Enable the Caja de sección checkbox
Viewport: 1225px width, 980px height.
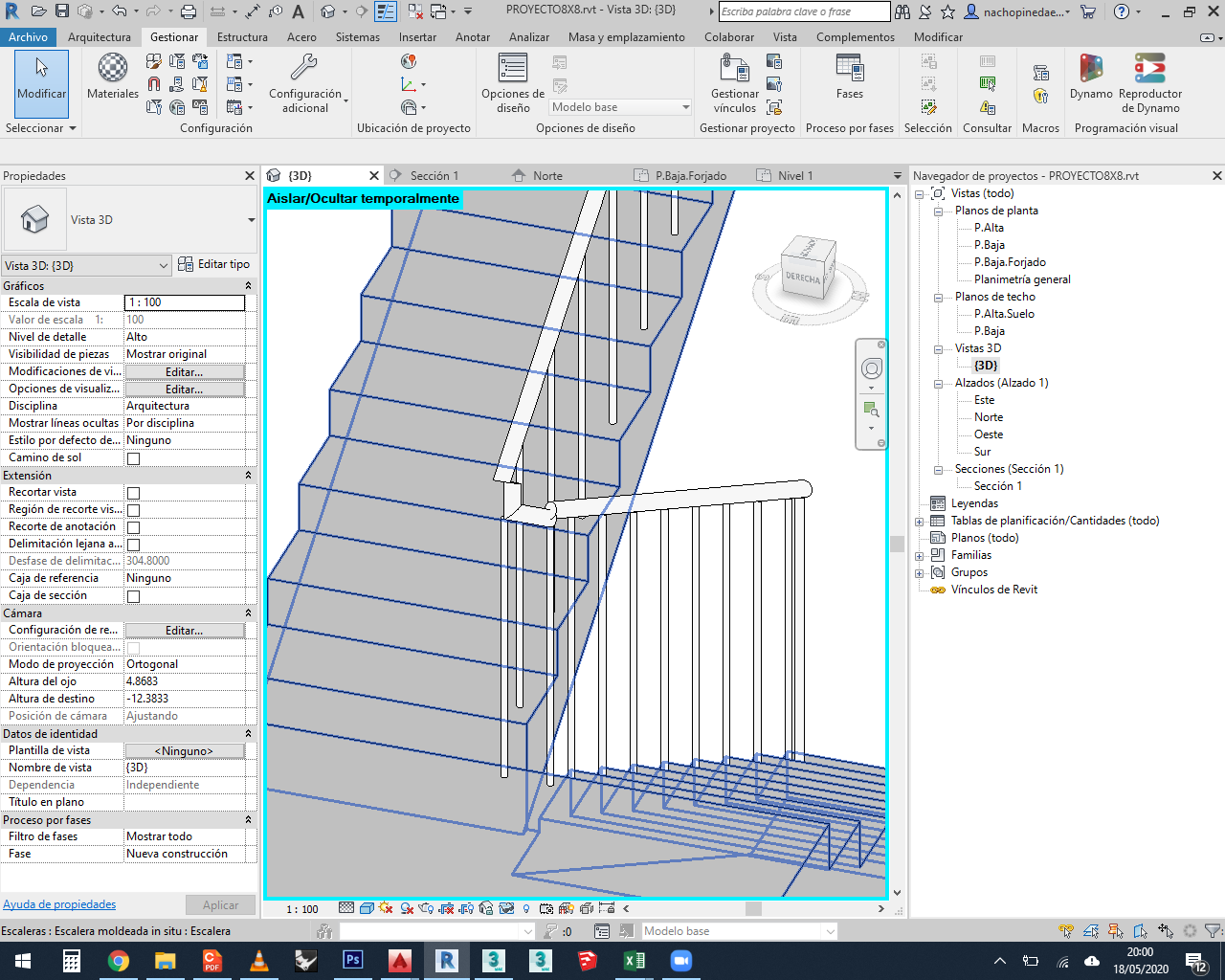point(133,594)
